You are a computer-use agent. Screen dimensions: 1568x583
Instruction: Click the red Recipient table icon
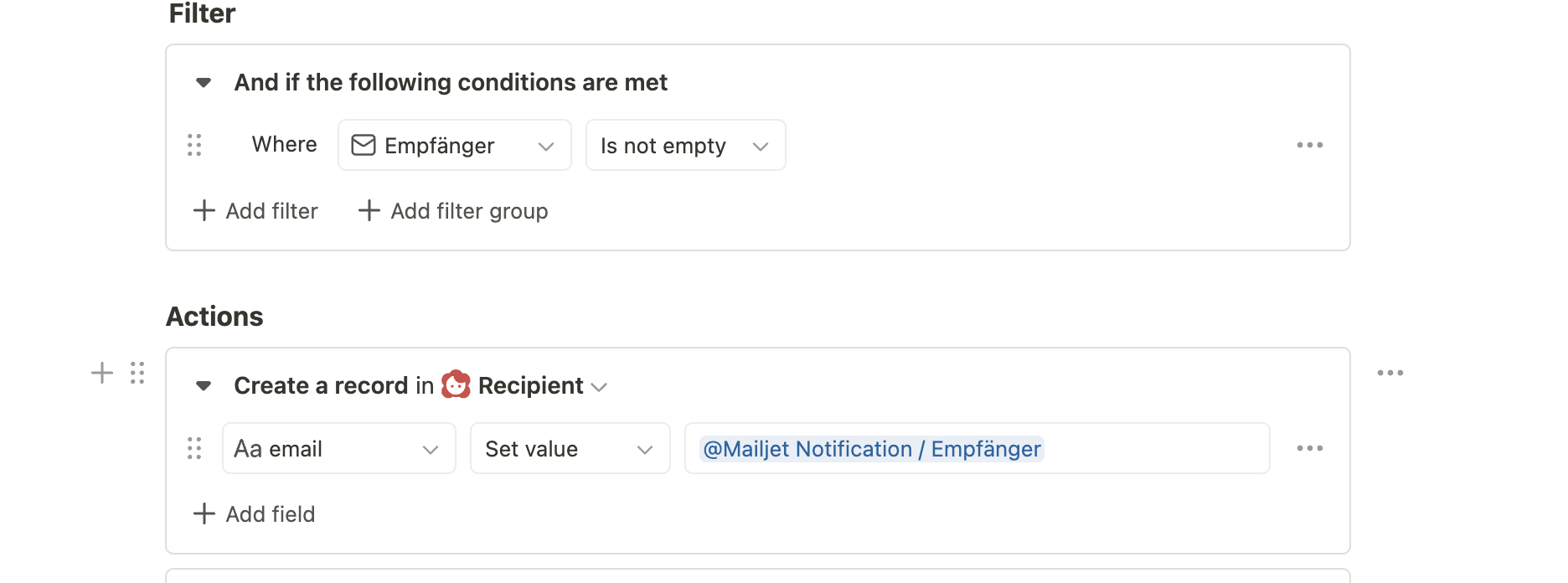click(456, 384)
